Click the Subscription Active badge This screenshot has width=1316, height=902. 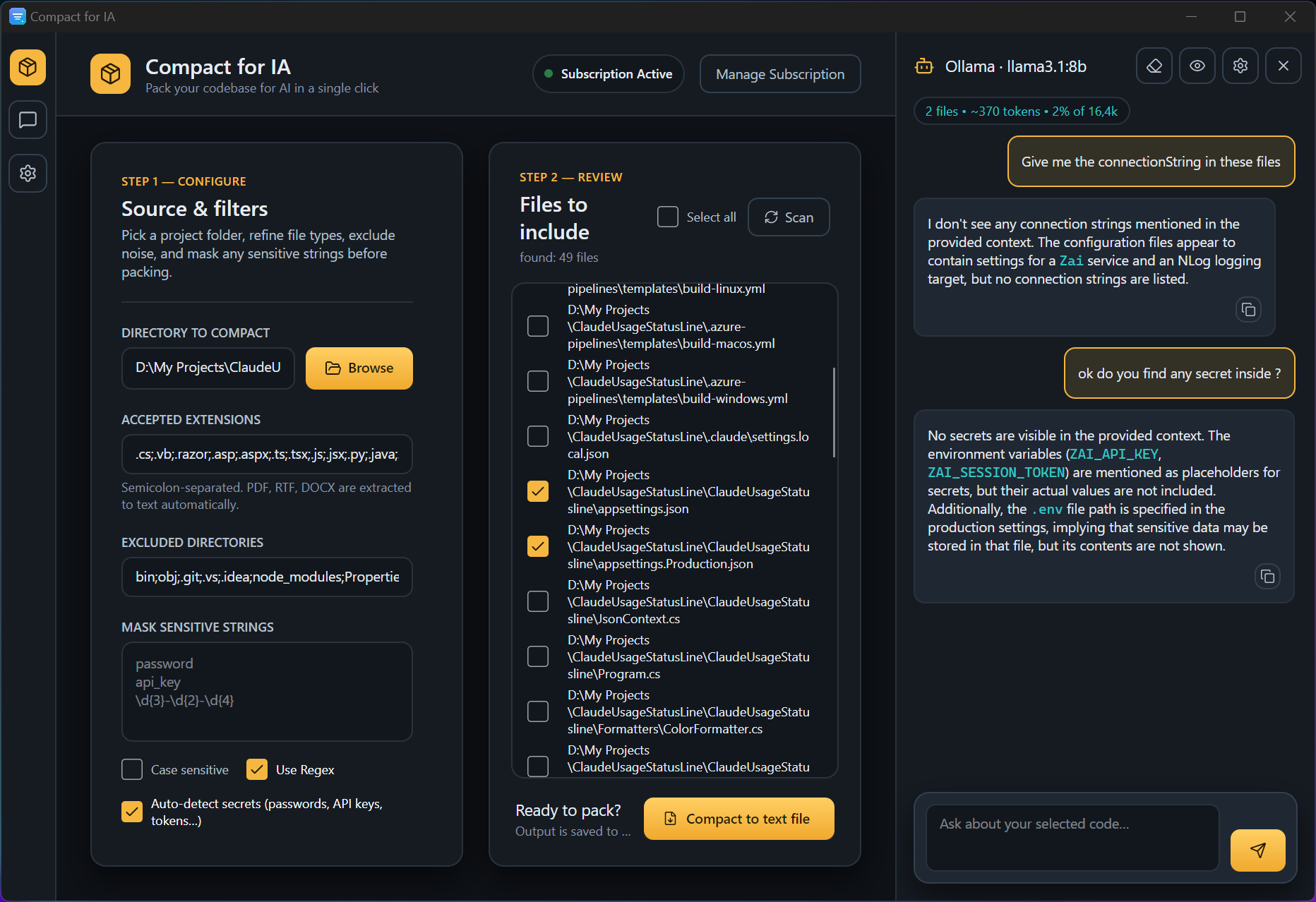(609, 74)
